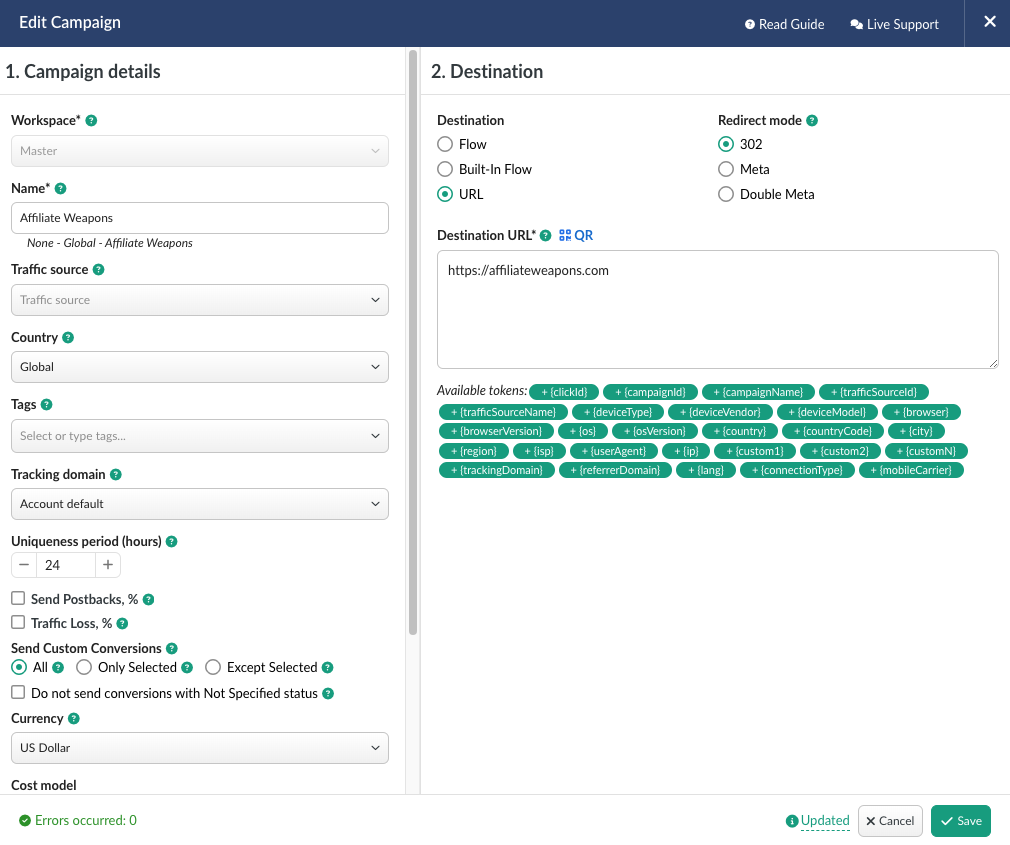Click the help icon next to Redirect mode
The image size is (1010, 845).
[812, 121]
